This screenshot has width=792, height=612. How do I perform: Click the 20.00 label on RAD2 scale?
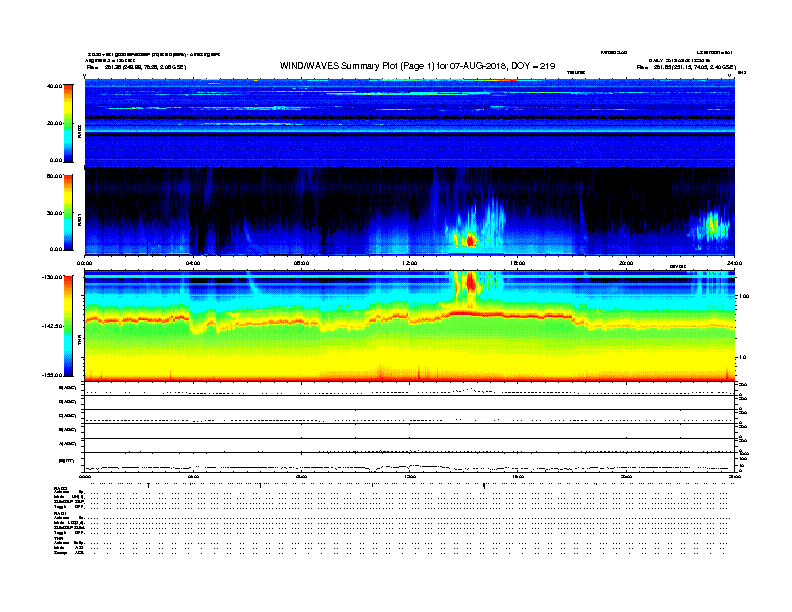click(54, 123)
